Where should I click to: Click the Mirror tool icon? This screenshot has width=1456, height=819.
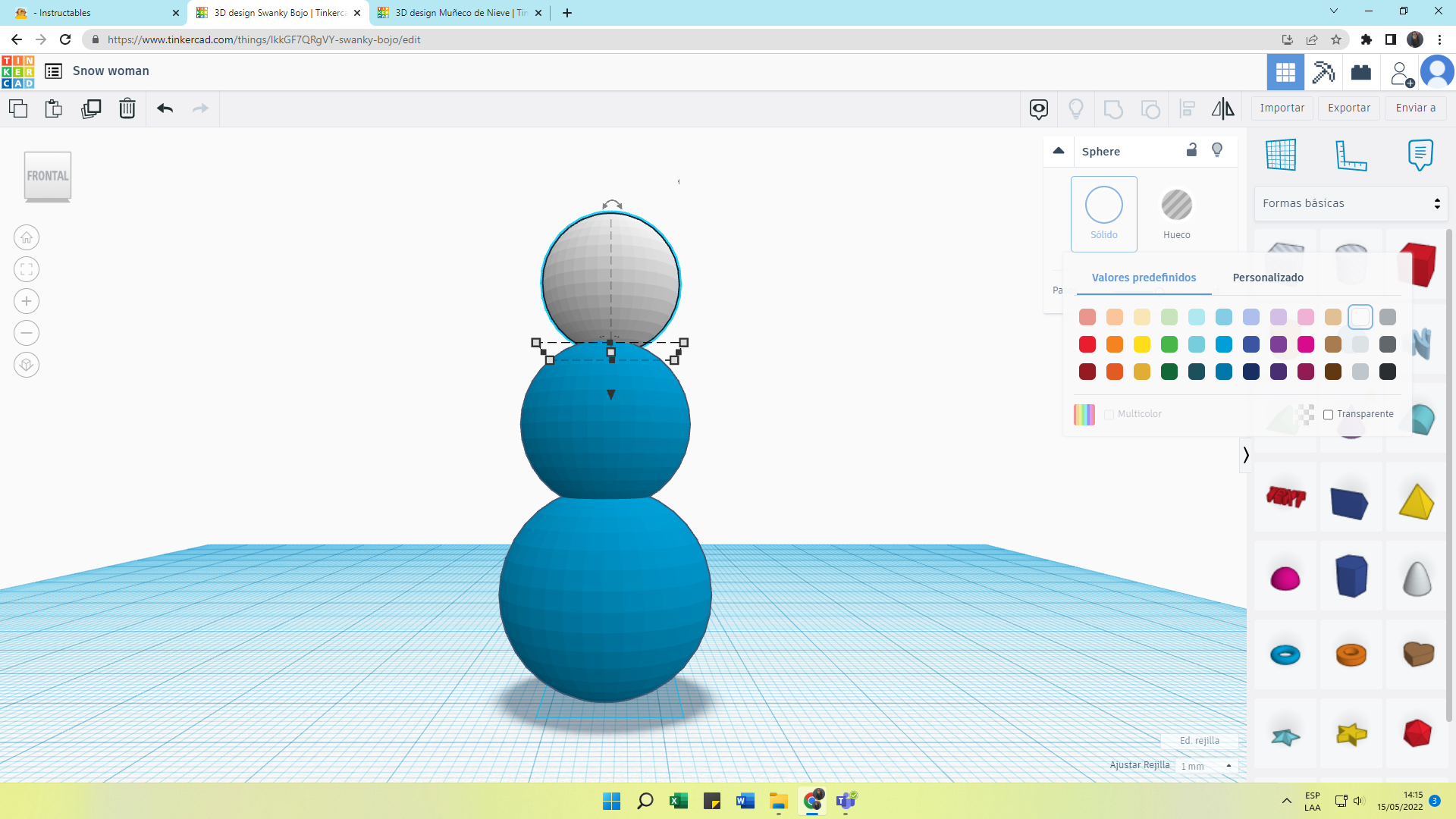pyautogui.click(x=1223, y=108)
